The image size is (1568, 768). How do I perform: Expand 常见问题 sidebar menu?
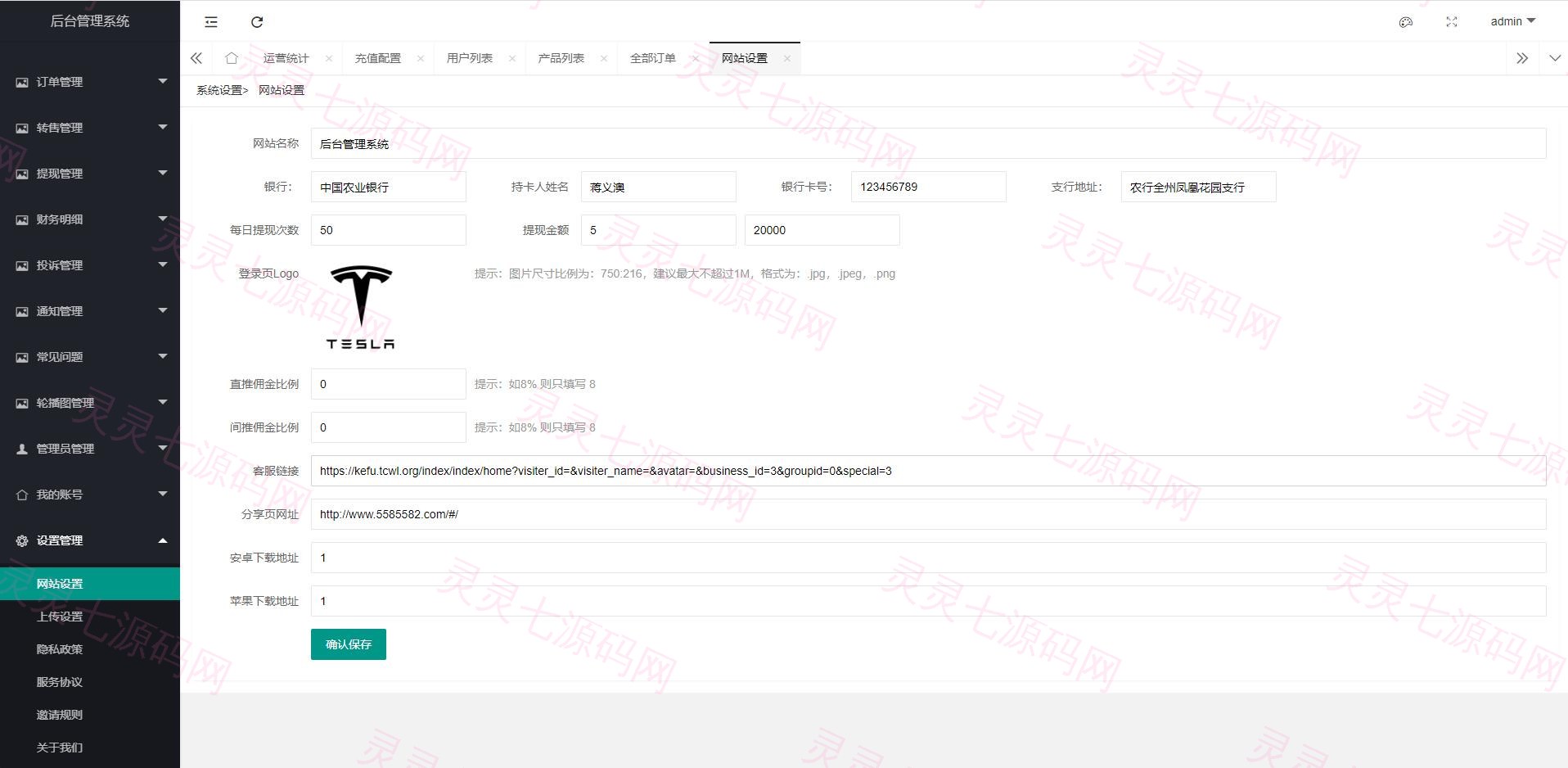90,357
